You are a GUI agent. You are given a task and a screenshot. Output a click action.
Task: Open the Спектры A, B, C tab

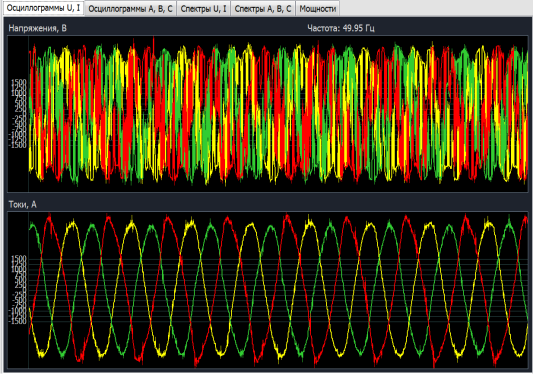pyautogui.click(x=263, y=9)
